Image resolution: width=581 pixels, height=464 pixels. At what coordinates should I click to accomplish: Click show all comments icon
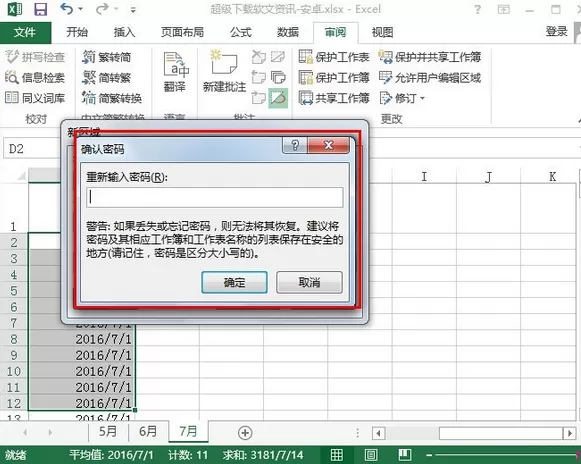point(278,77)
